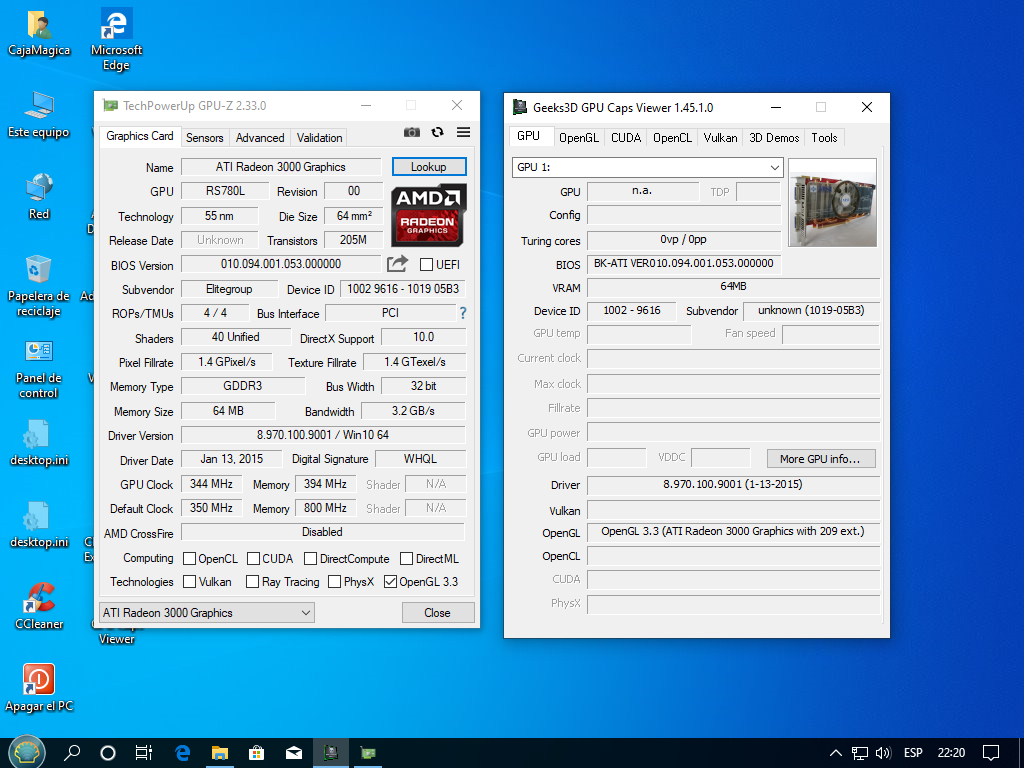Click the Name field showing ATI Radeon 3000 Graphics
Screen dimensions: 1024x768
[281, 167]
